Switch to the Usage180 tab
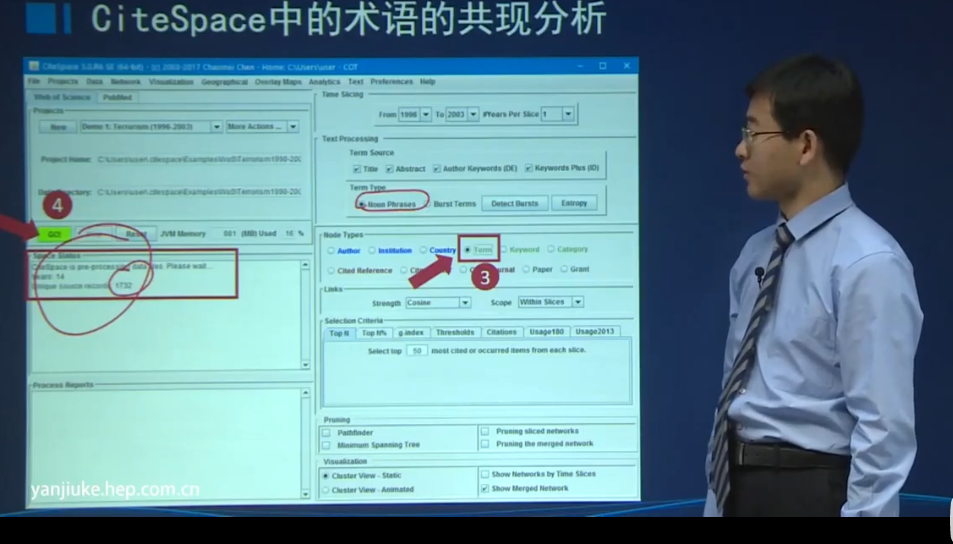The height and width of the screenshot is (544, 953). click(546, 332)
